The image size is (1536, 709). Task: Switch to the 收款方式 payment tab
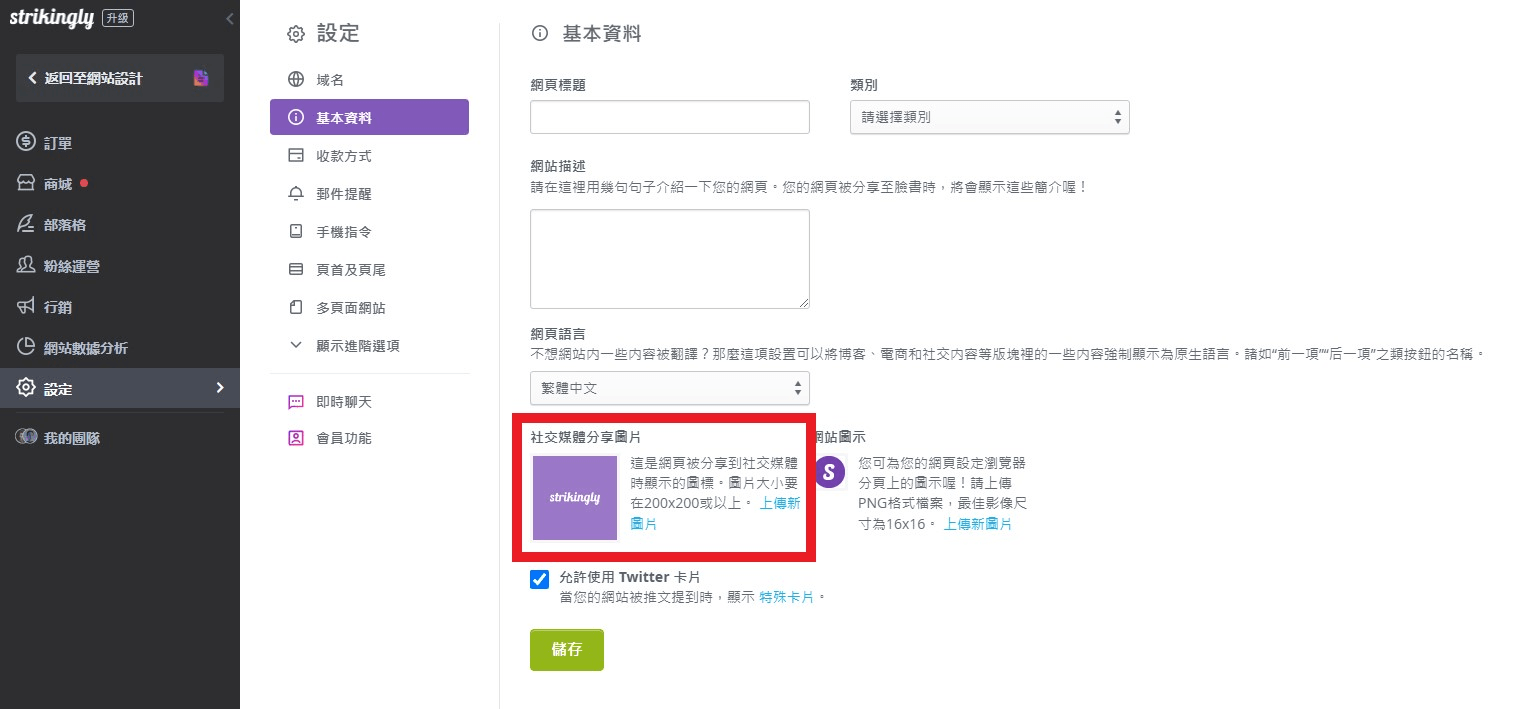345,155
